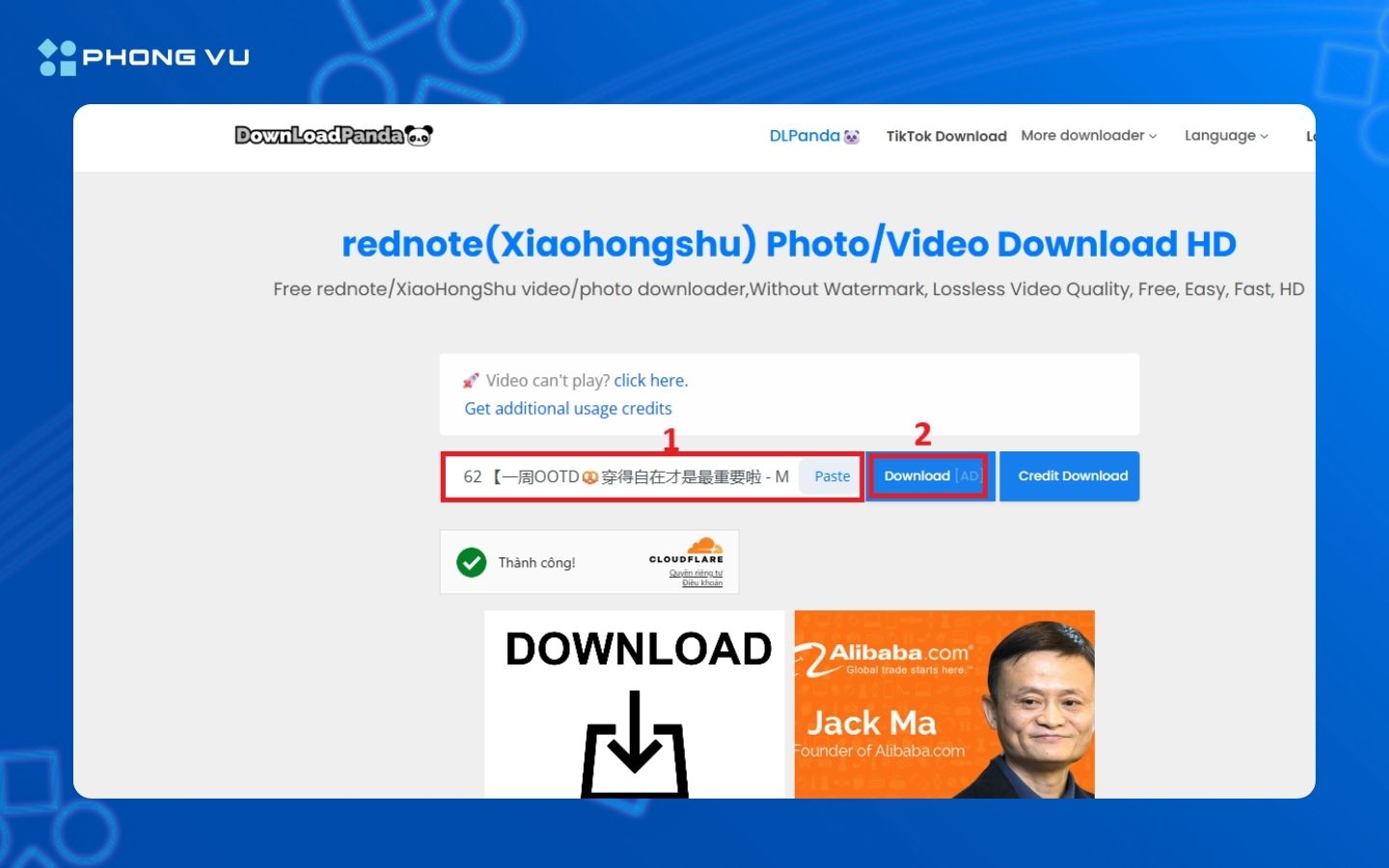Screen dimensions: 1389x868
Task: Select the TikTok Download menu item
Action: click(x=946, y=136)
